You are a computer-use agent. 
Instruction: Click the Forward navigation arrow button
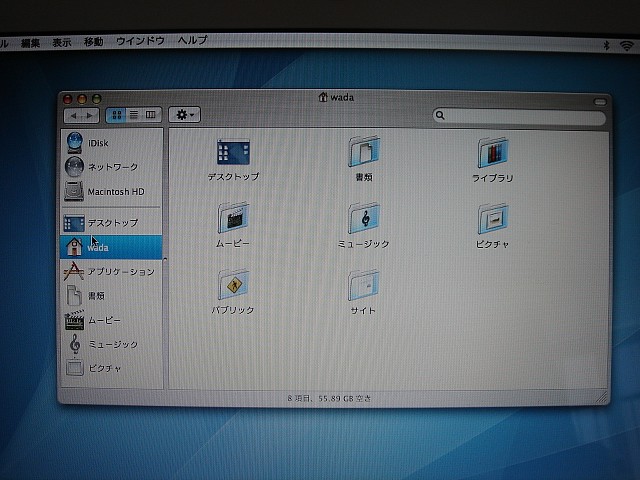[x=91, y=116]
